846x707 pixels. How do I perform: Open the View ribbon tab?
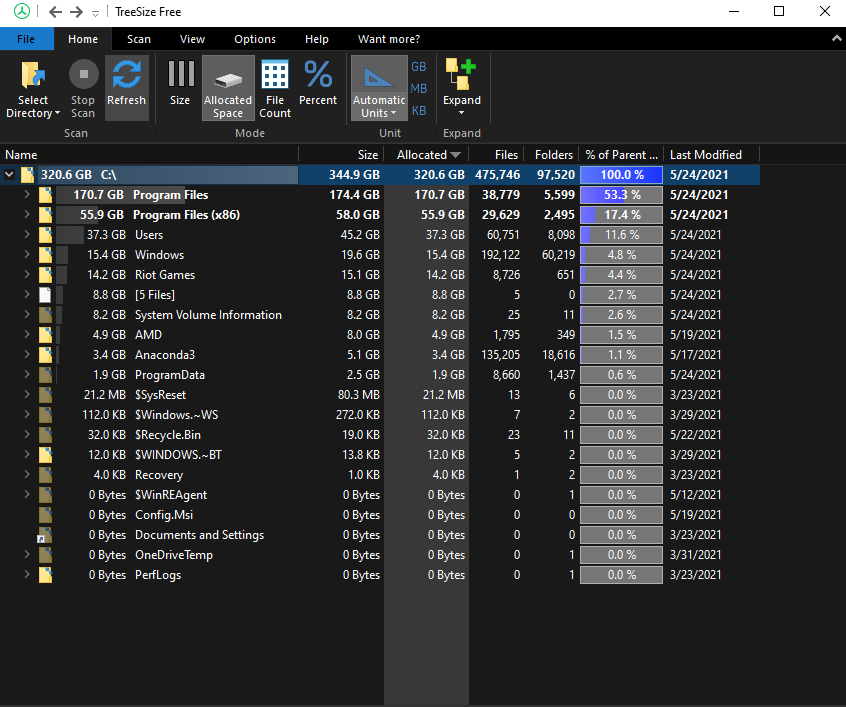192,39
